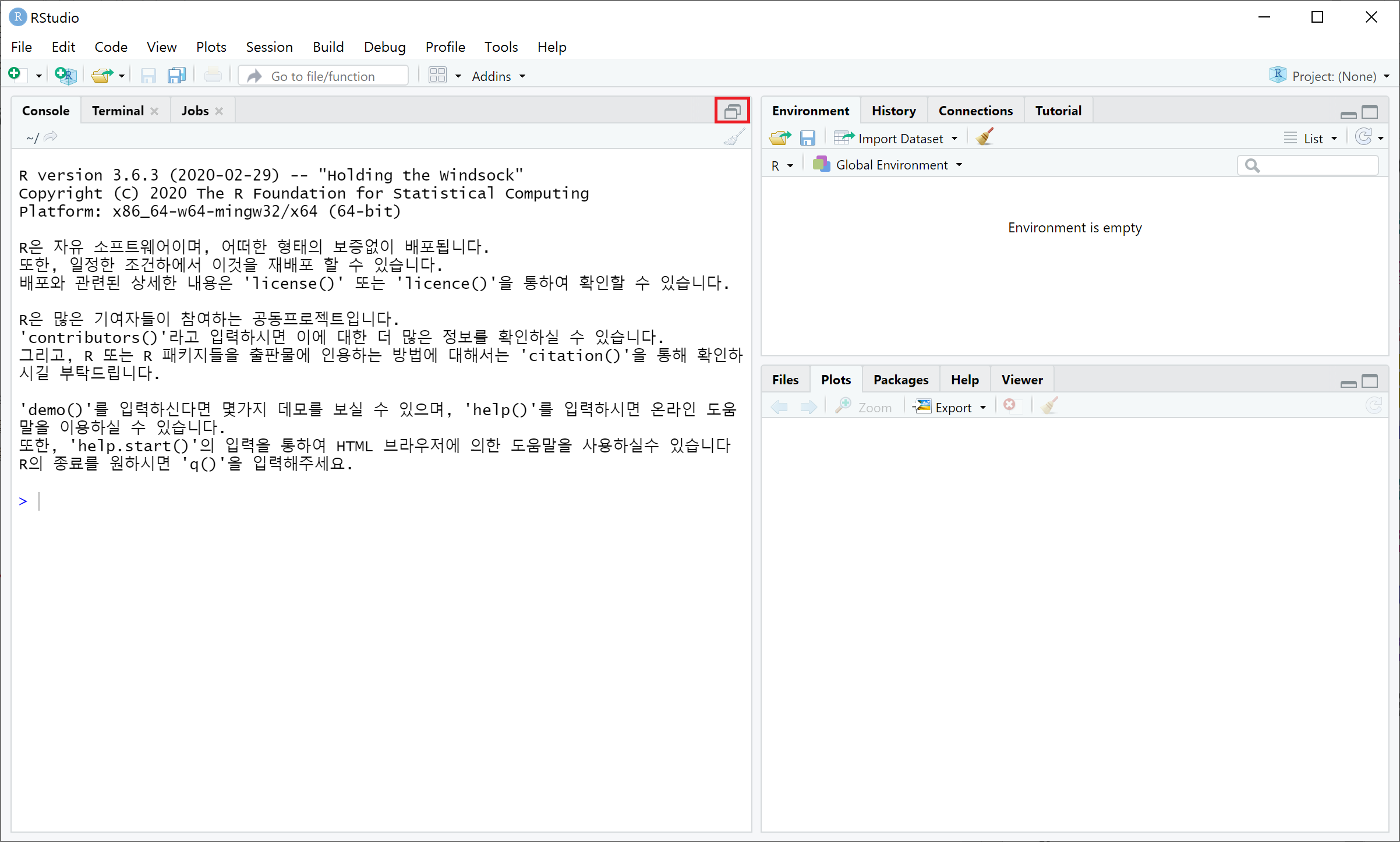Screen dimensions: 1400x842
Task: Click the New File plus icon
Action: click(15, 75)
